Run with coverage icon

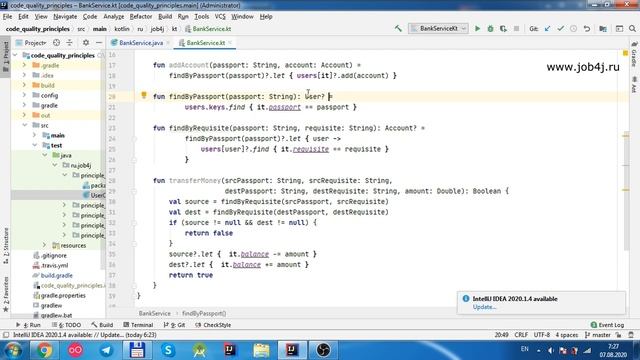pyautogui.click(x=503, y=29)
